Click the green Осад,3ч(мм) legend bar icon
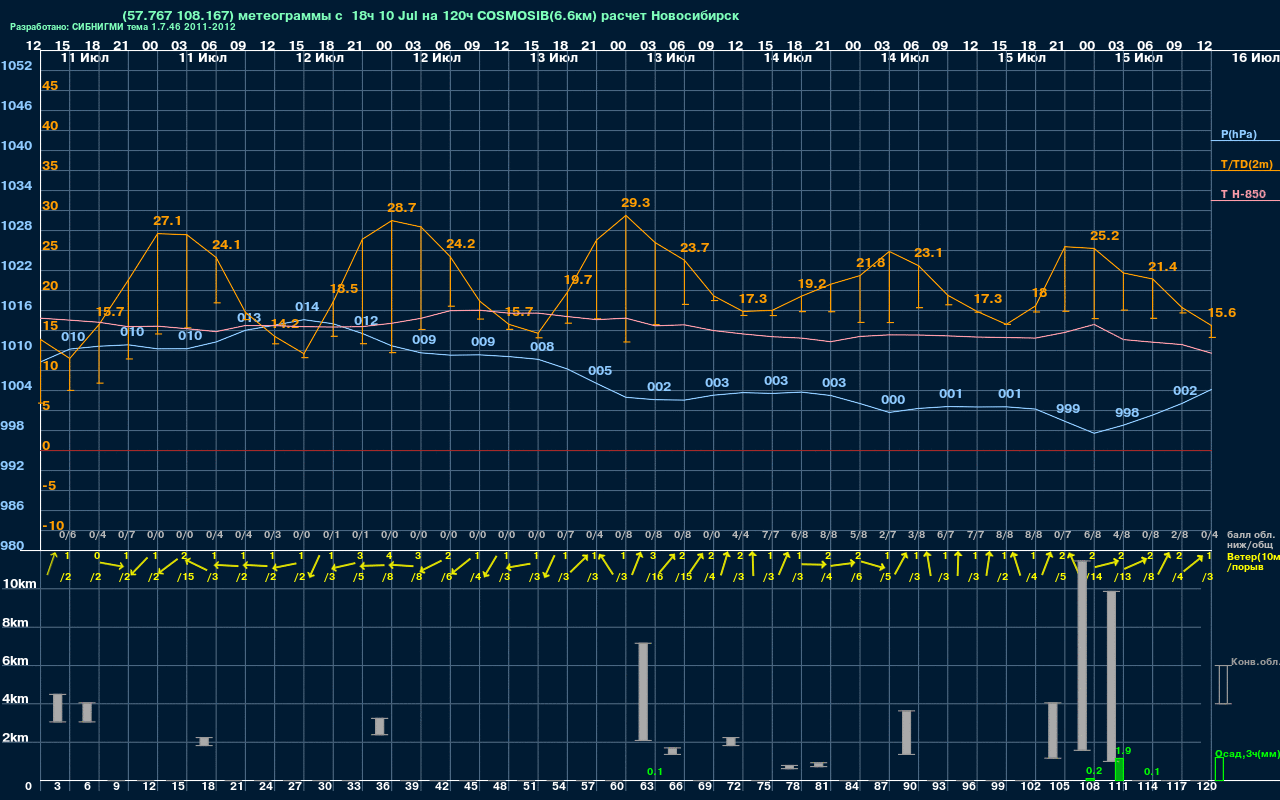 (x=1218, y=769)
